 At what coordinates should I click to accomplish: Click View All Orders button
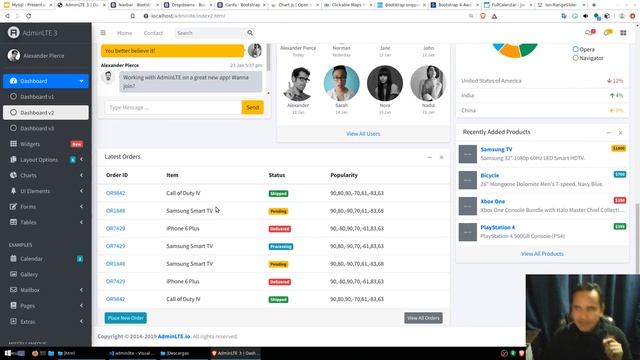tap(423, 318)
